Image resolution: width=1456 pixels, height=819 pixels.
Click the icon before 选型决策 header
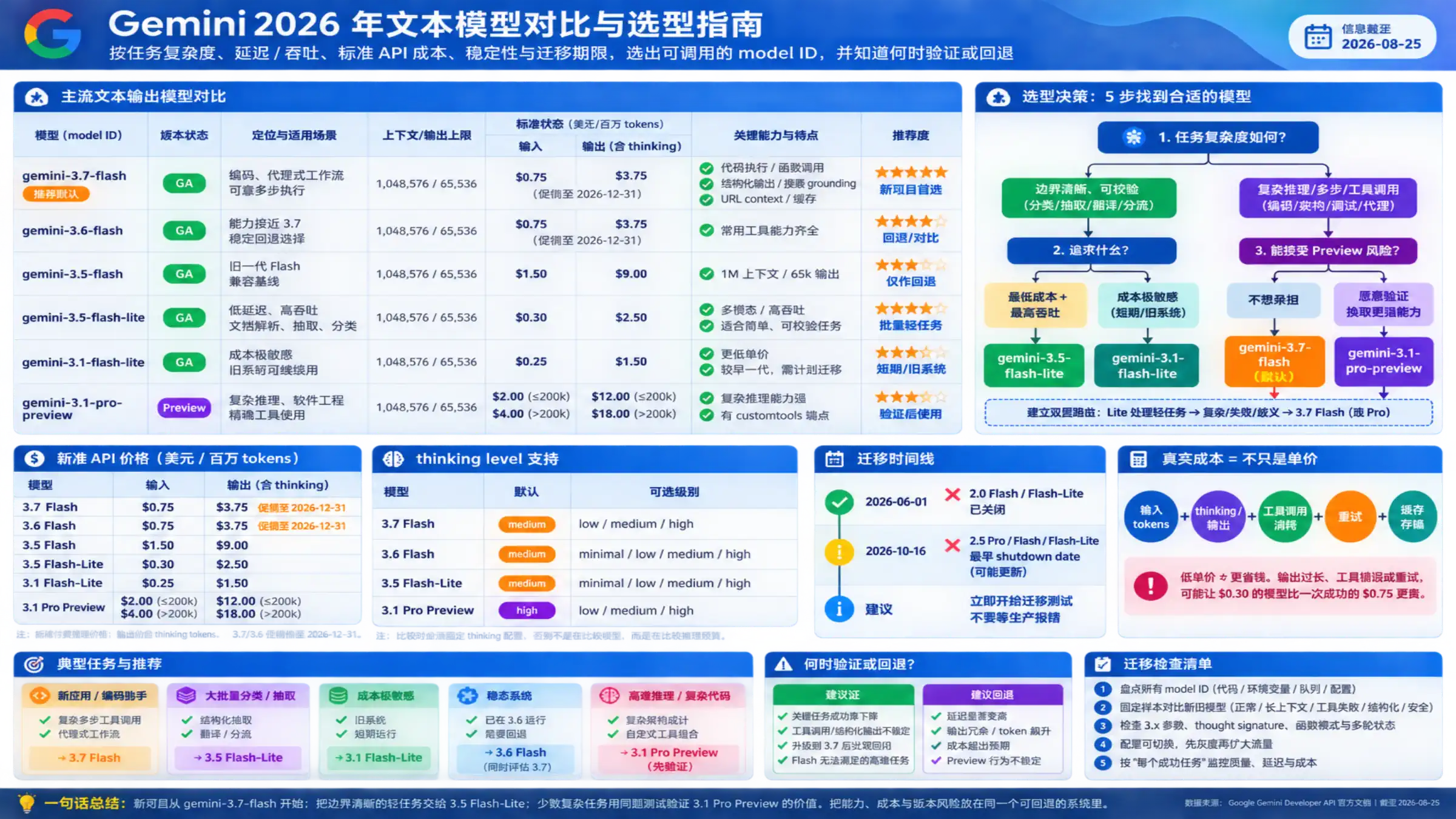998,97
